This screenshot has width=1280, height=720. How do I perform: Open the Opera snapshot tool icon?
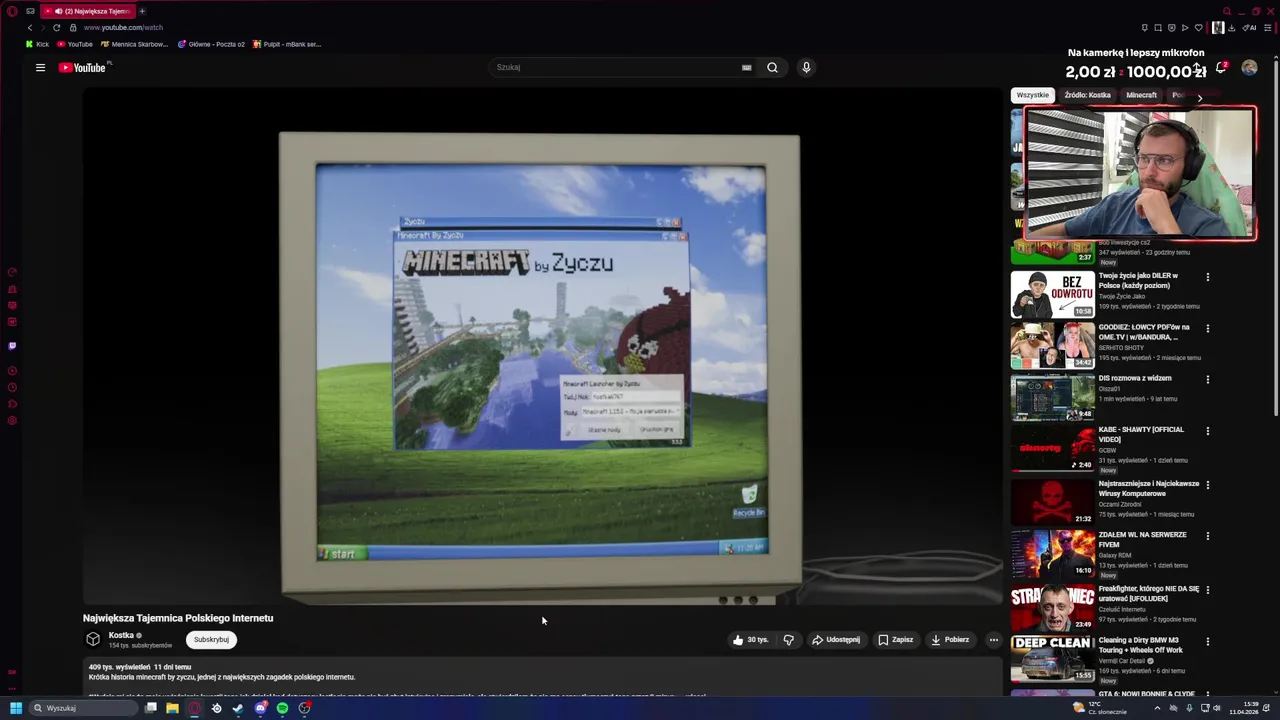coord(1158,28)
